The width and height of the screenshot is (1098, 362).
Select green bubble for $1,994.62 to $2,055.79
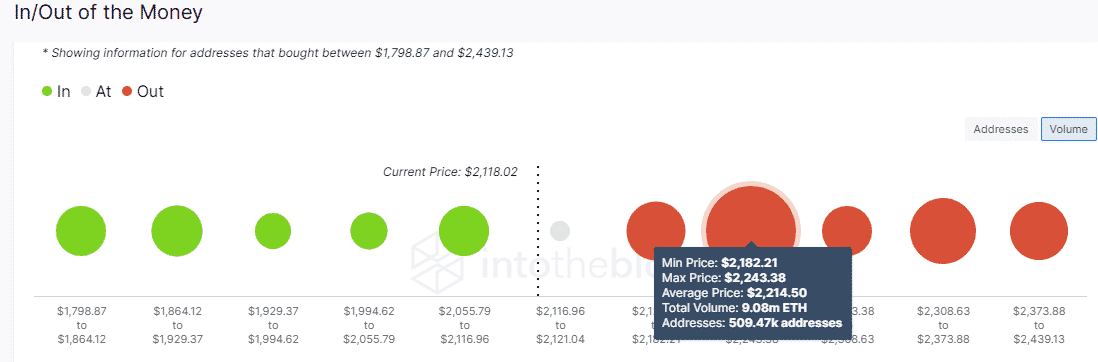369,231
